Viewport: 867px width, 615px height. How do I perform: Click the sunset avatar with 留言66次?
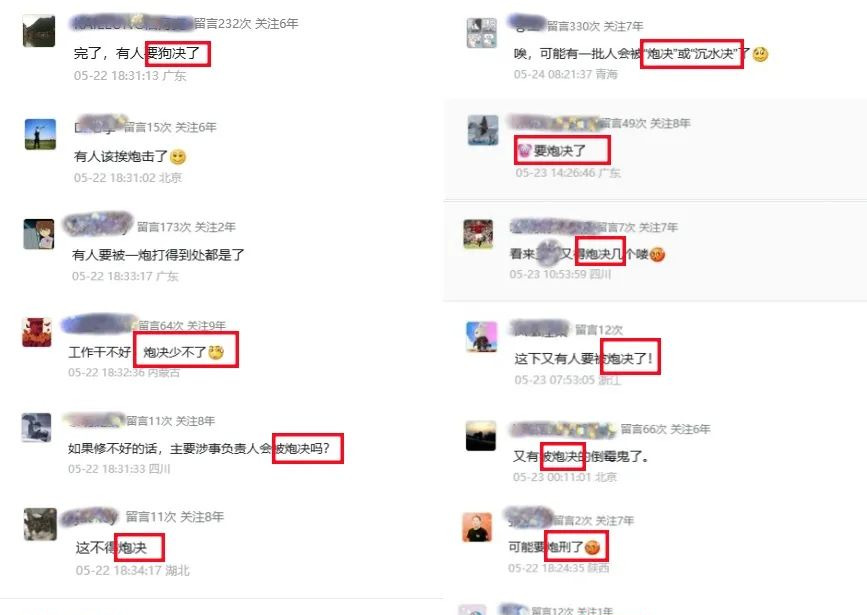click(x=480, y=436)
